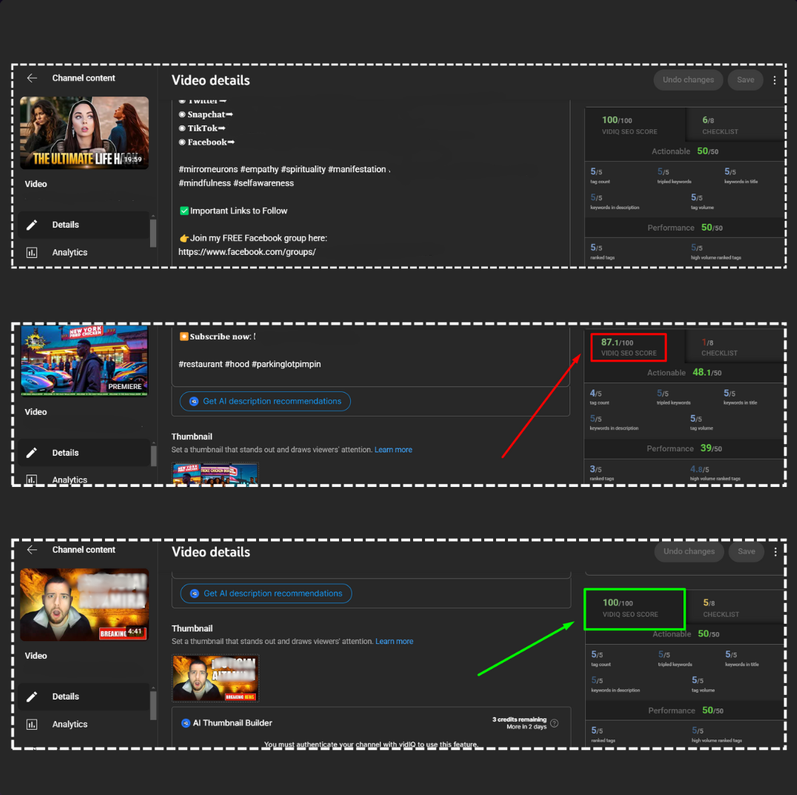This screenshot has height=795, width=797.
Task: Click the 'Facebook' bullet line in description
Action: tap(207, 142)
